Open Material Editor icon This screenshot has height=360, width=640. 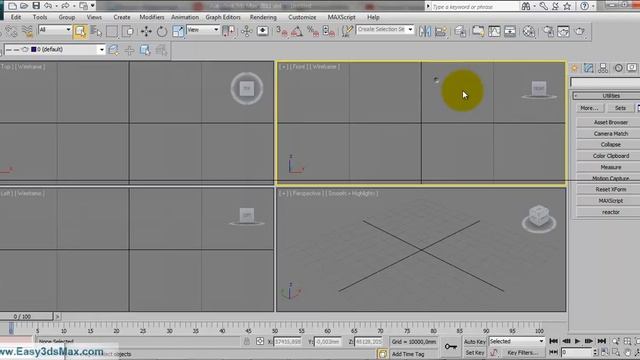[x=529, y=31]
